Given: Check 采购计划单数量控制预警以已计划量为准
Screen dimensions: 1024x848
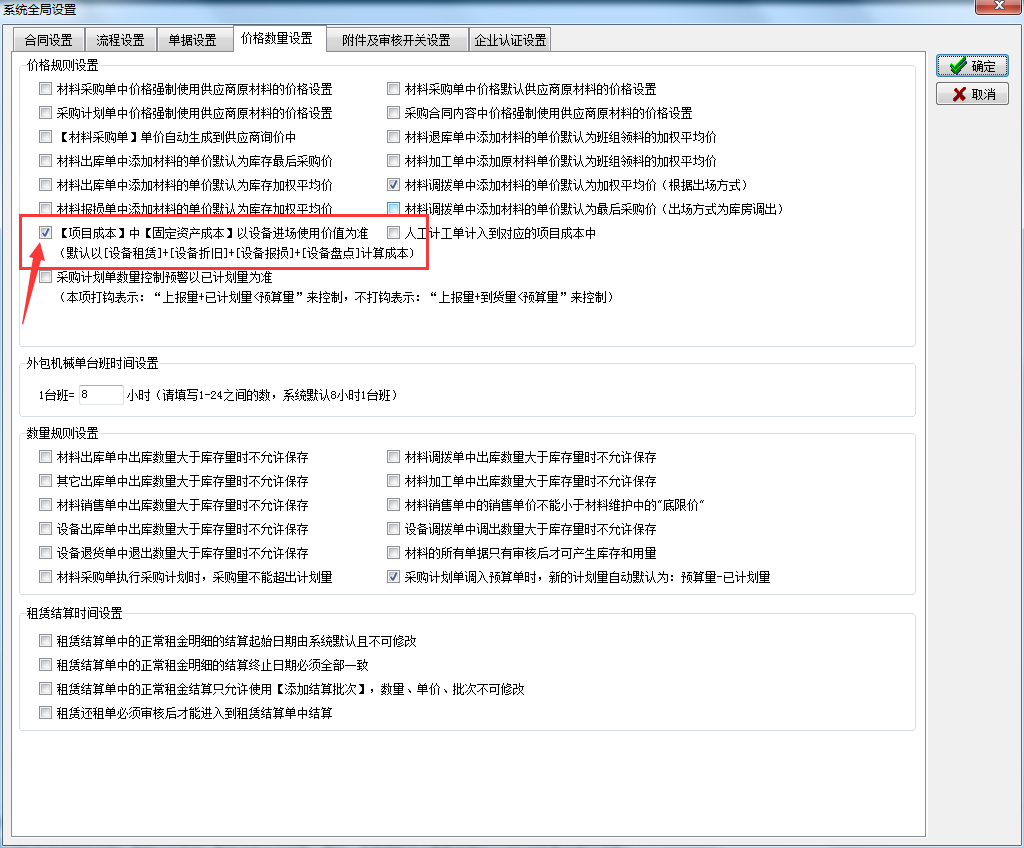Looking at the screenshot, I should (x=45, y=278).
